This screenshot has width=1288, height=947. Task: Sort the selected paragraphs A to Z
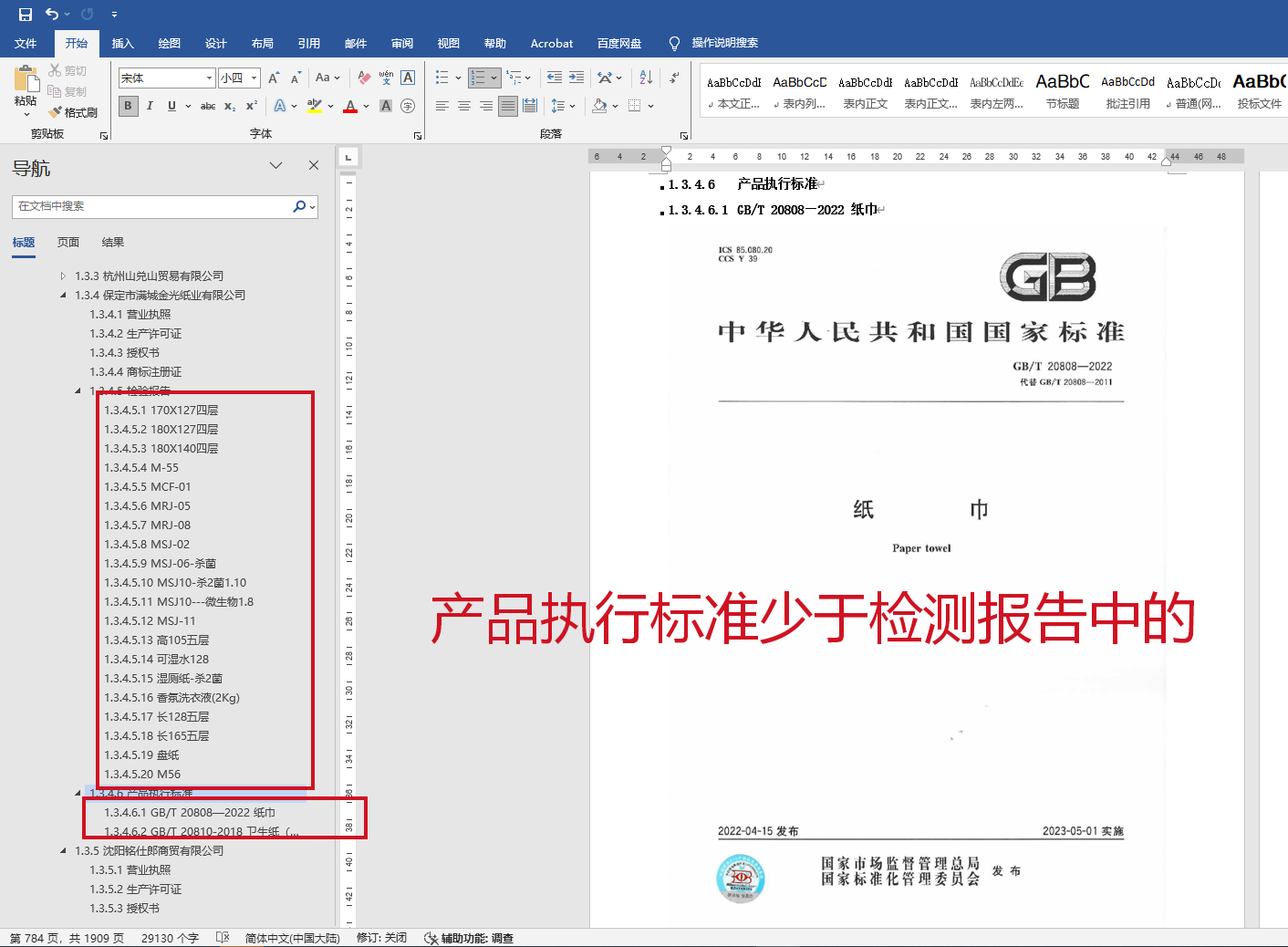point(646,78)
